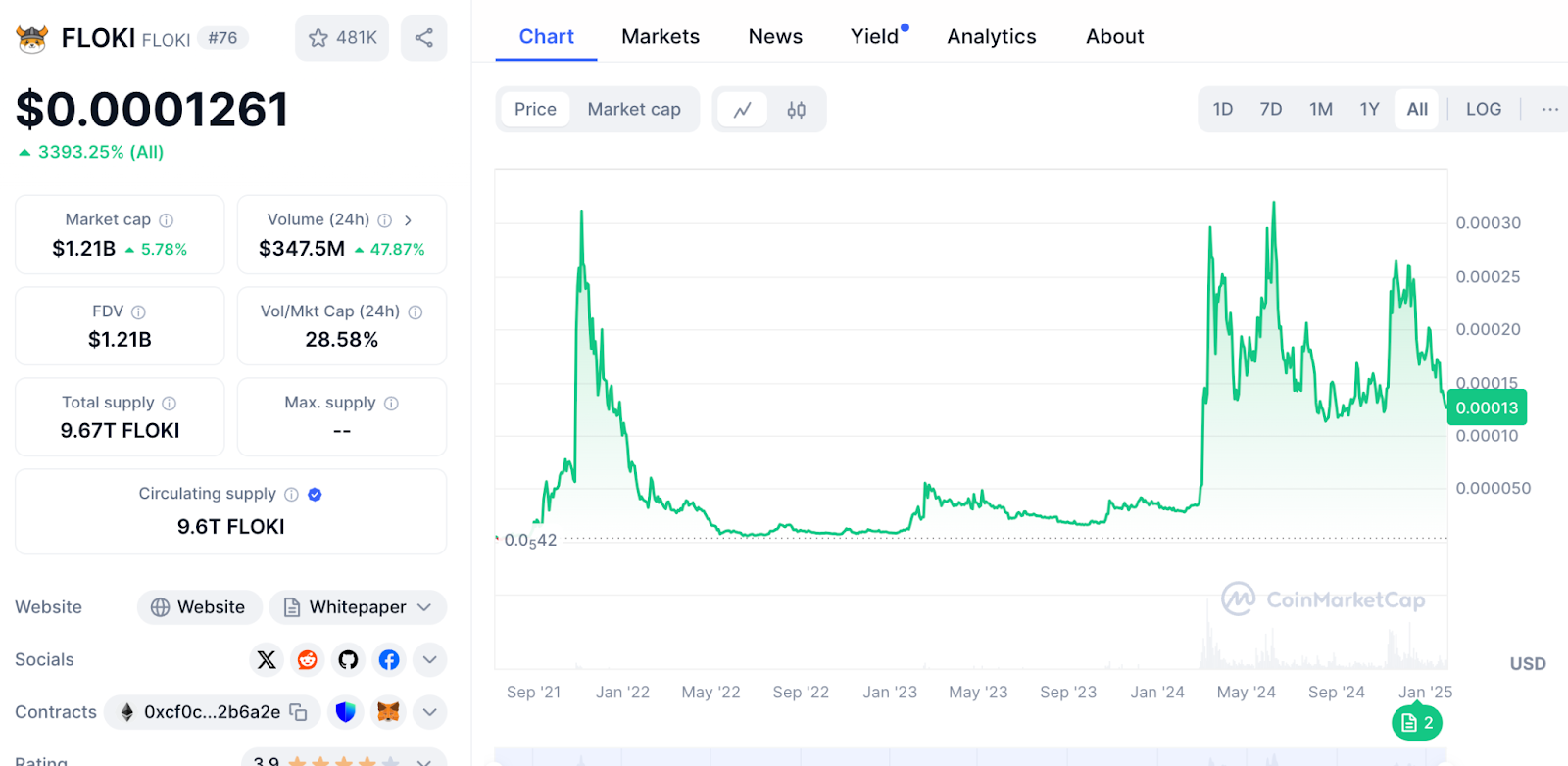Click the MetaMask fox icon
Image resolution: width=1568 pixels, height=766 pixels.
[x=388, y=711]
